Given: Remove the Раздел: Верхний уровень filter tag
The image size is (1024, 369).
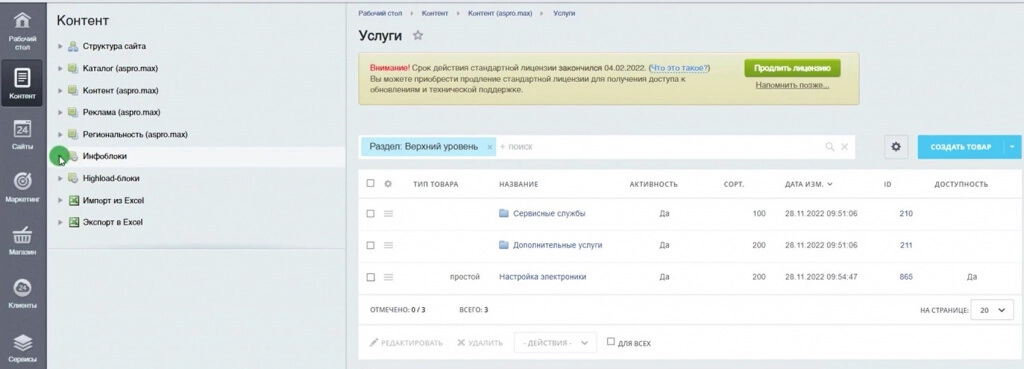Looking at the screenshot, I should [x=490, y=147].
